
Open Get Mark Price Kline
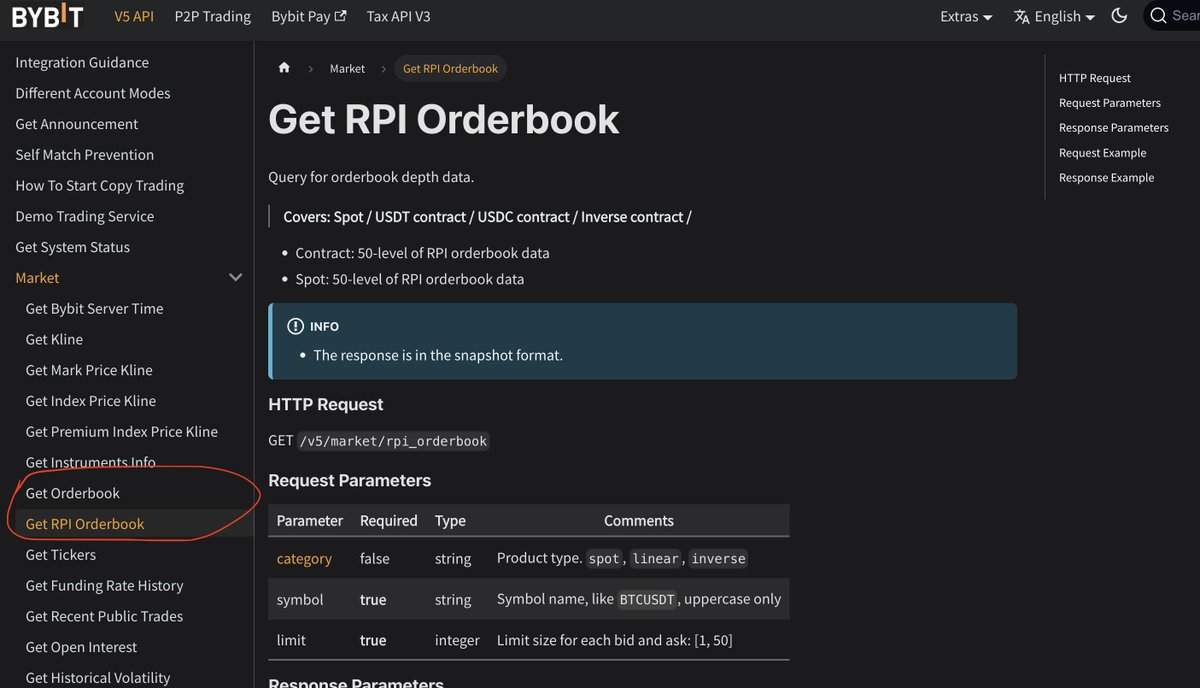(89, 370)
